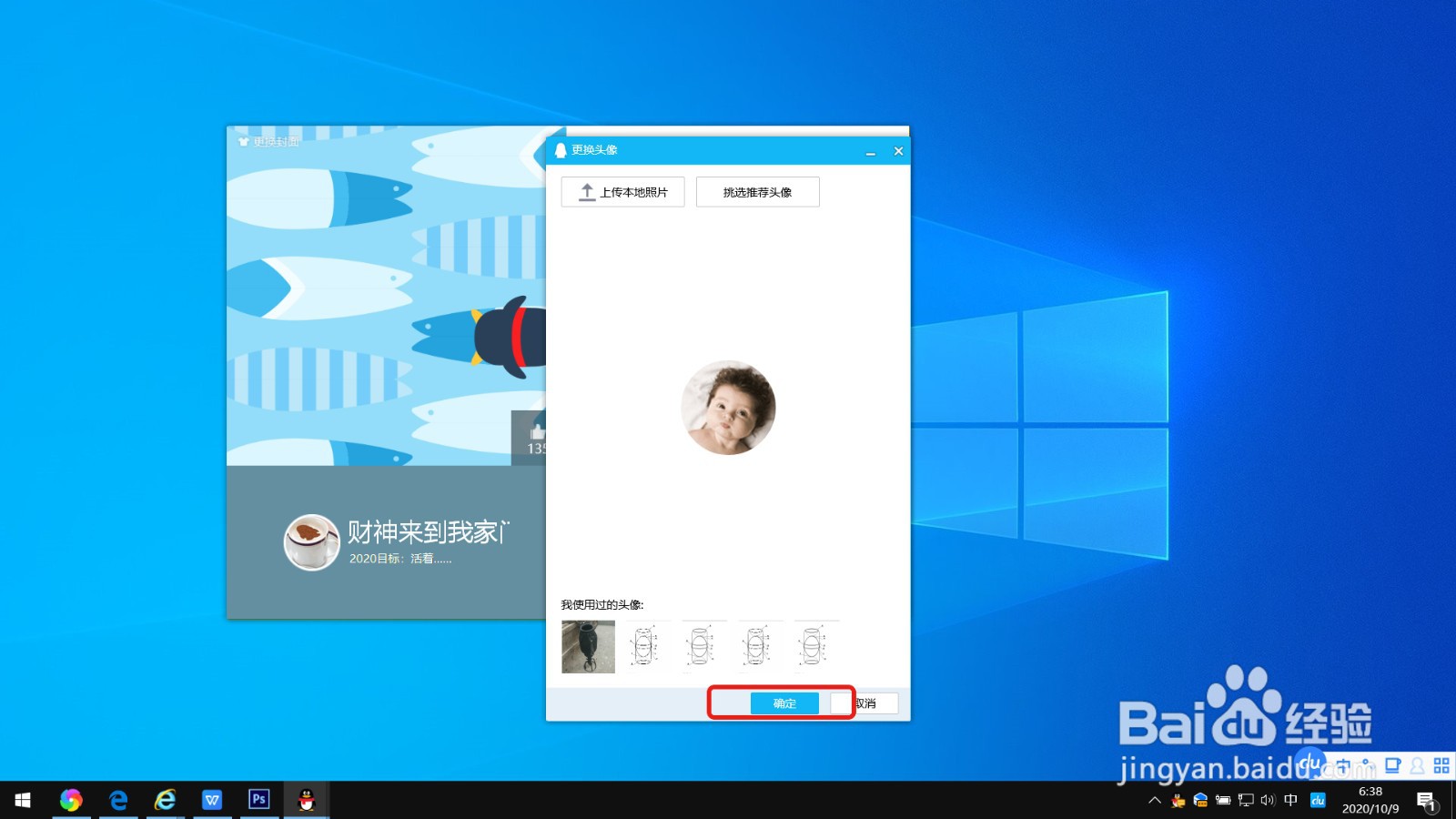1456x819 pixels.
Task: Select the first line-drawing avatar thumbnail
Action: pyautogui.click(x=647, y=646)
